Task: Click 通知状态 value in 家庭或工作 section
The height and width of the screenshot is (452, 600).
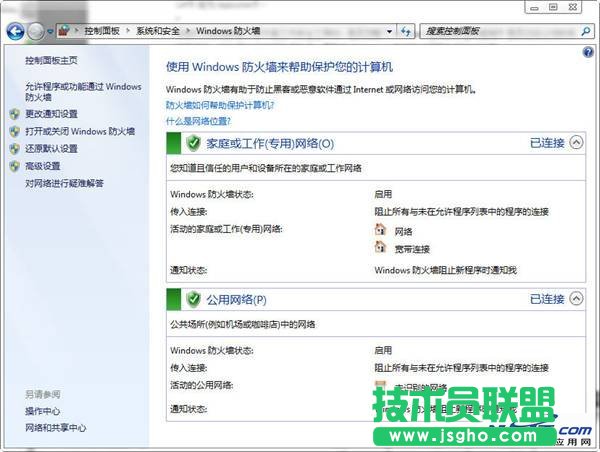Action: [445, 270]
